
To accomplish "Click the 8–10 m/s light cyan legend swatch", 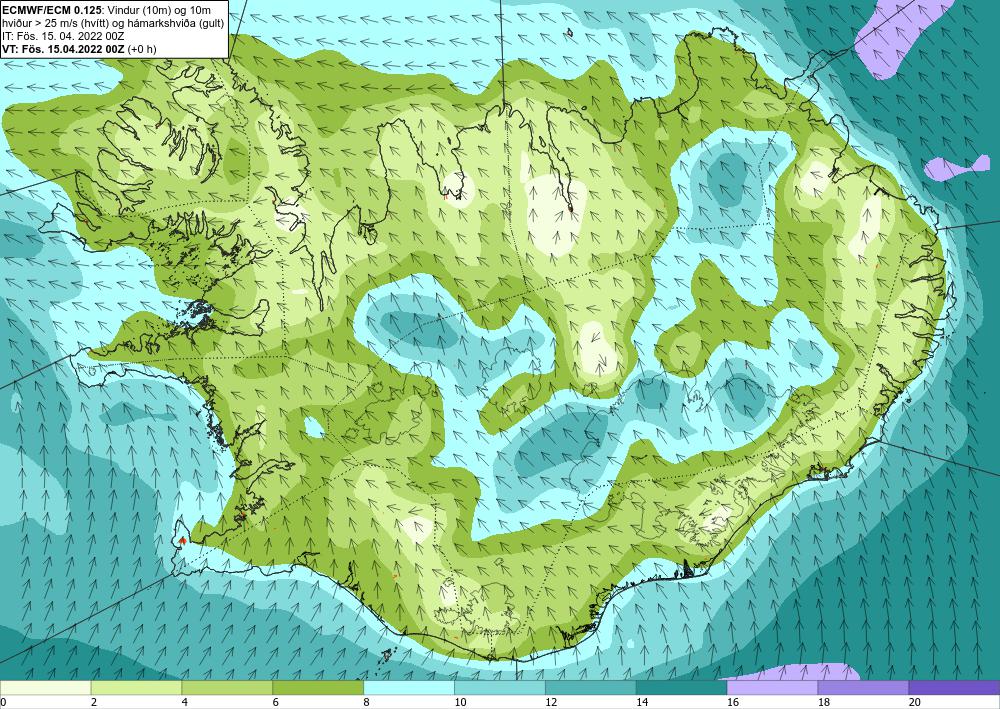I will (409, 687).
